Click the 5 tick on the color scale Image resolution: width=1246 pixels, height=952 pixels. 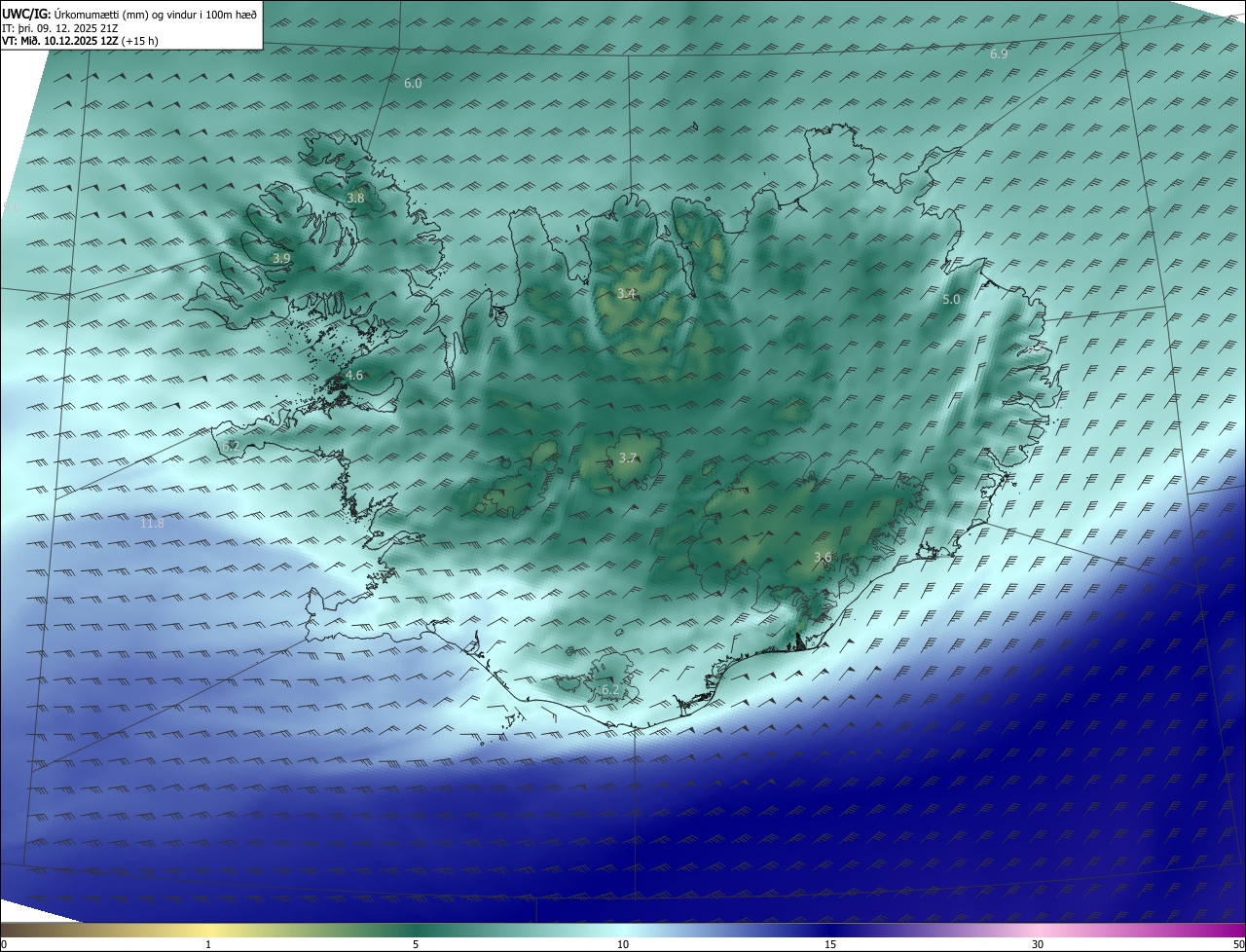(416, 944)
